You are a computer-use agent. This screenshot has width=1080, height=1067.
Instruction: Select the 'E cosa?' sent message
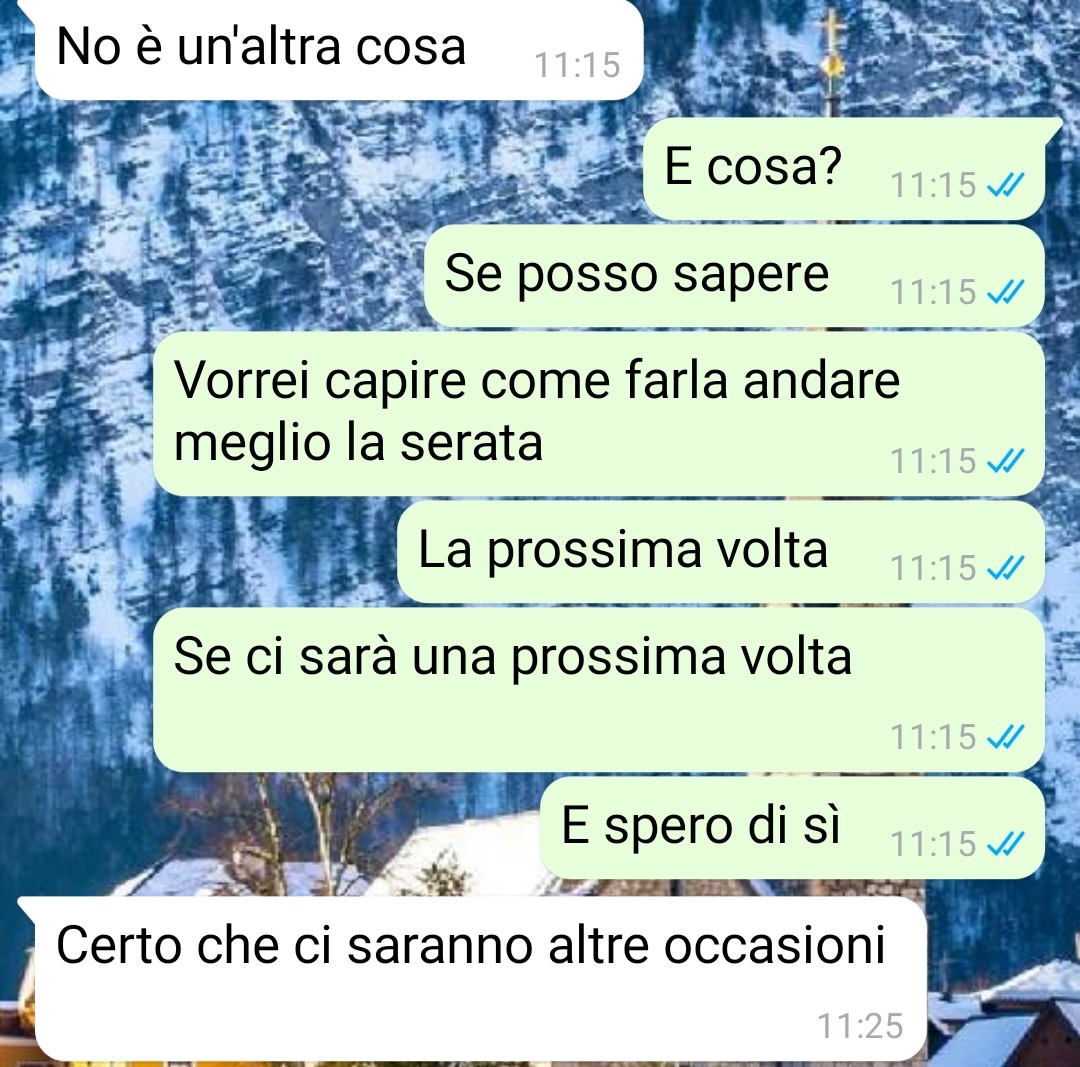(x=845, y=169)
